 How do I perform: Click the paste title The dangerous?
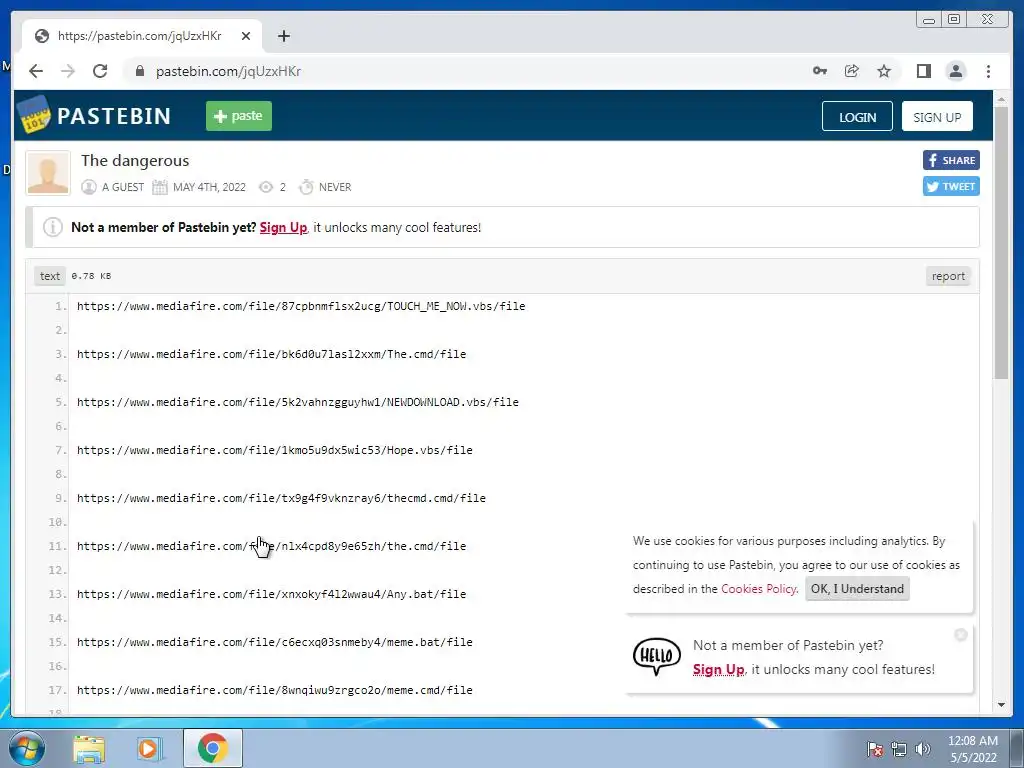135,161
